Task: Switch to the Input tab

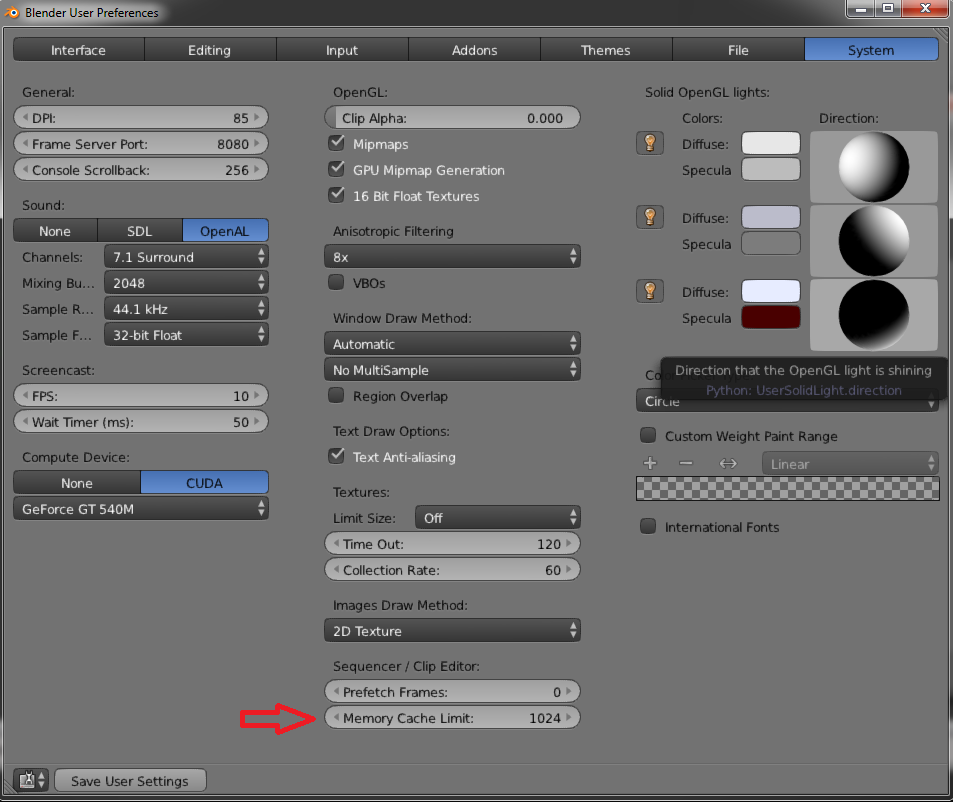Action: tap(342, 50)
